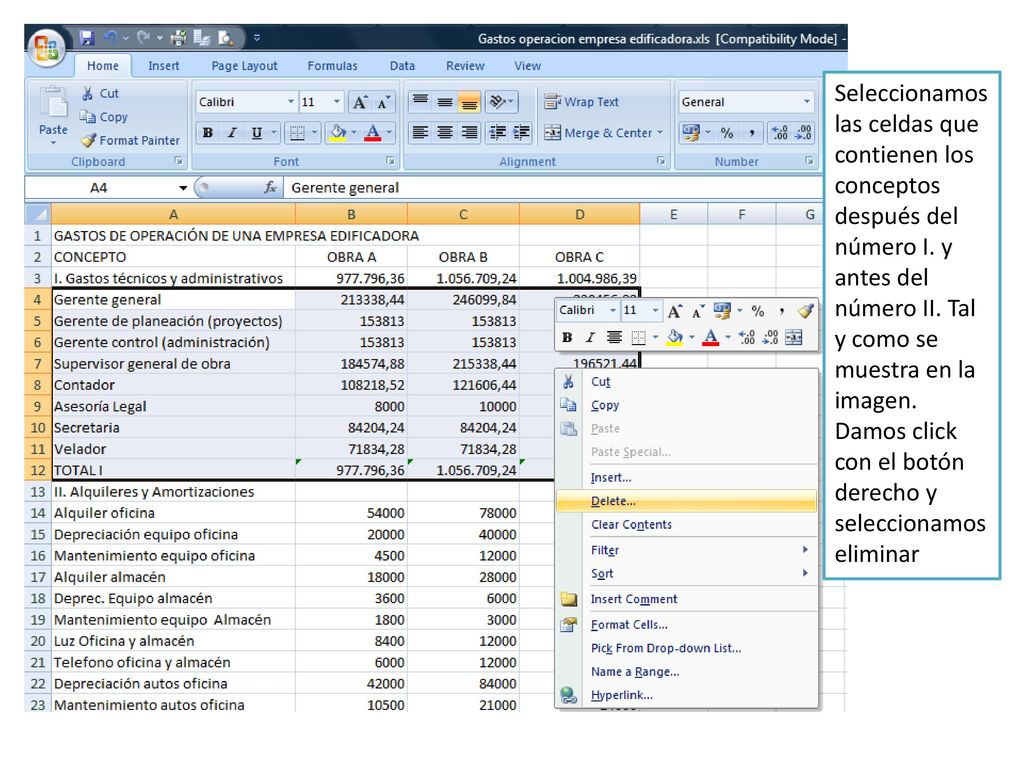Viewport: 1024px width, 768px height.
Task: Save the workbook using Quick Access icon
Action: click(x=86, y=39)
